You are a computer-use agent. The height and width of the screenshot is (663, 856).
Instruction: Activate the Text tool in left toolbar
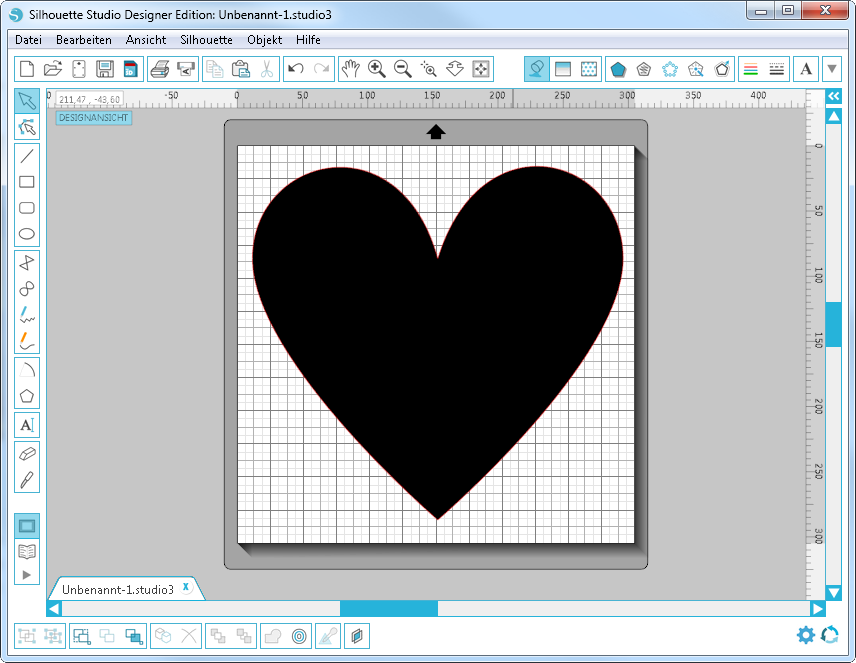click(27, 425)
